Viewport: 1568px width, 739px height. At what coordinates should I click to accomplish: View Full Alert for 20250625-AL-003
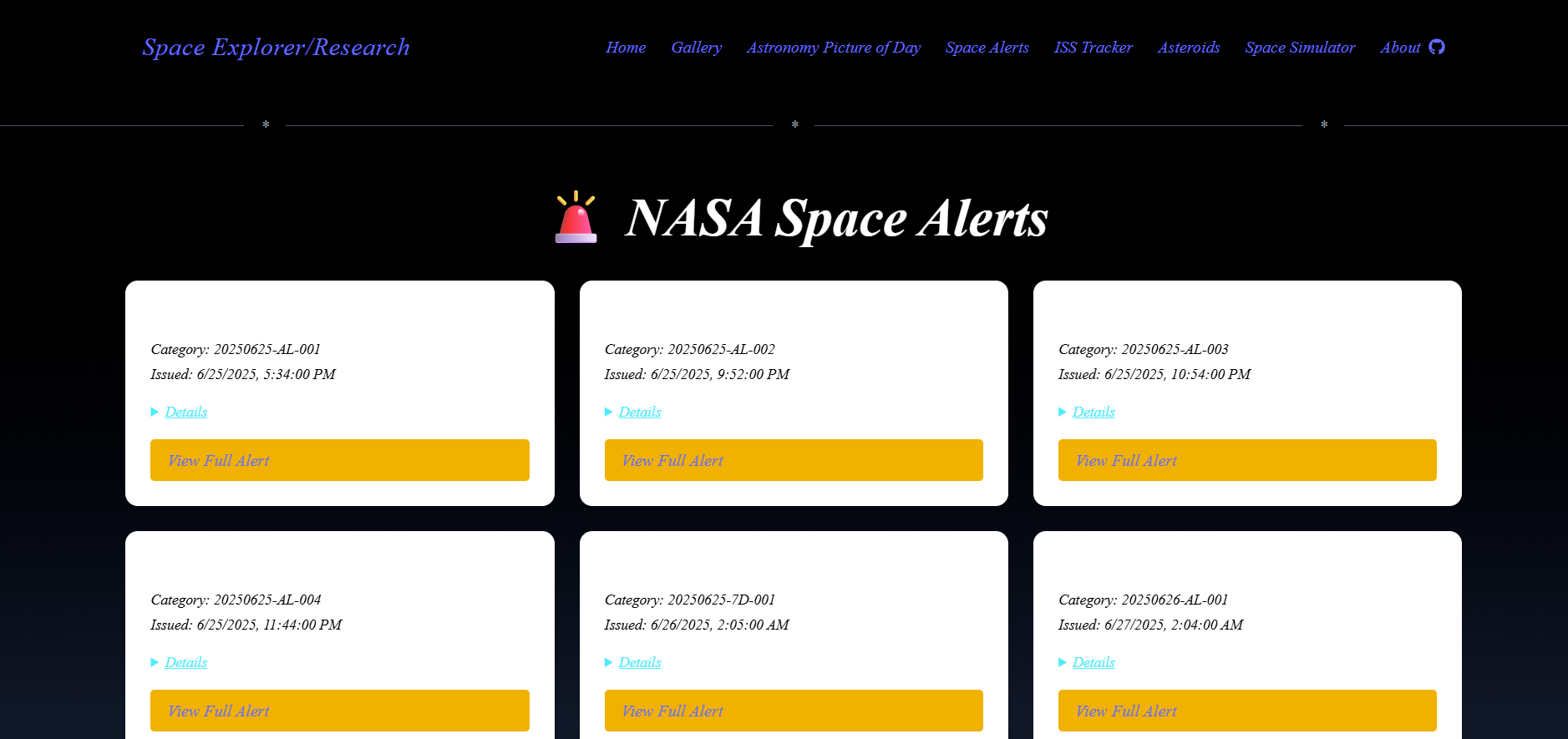click(1247, 460)
